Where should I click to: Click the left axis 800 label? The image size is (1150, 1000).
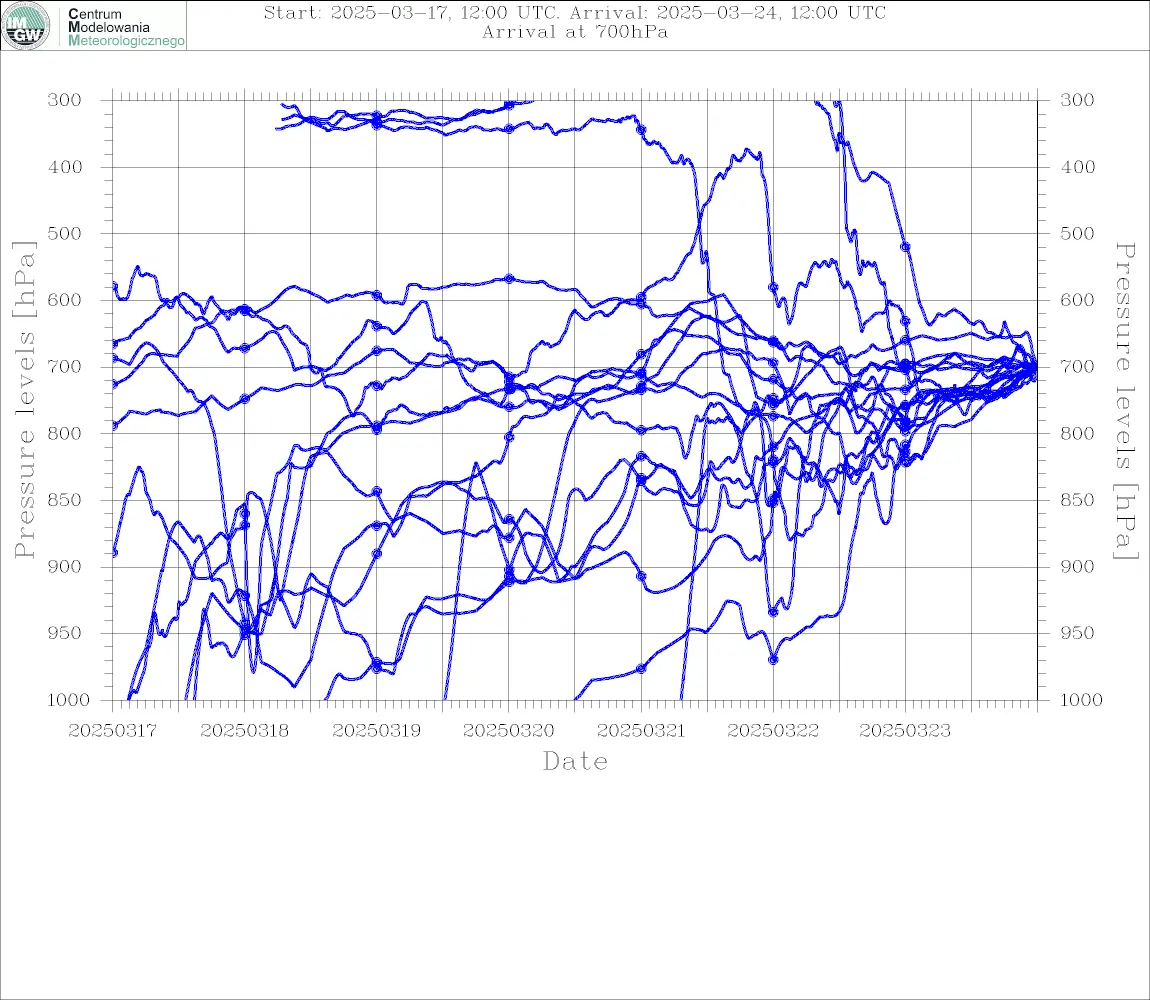[x=65, y=433]
